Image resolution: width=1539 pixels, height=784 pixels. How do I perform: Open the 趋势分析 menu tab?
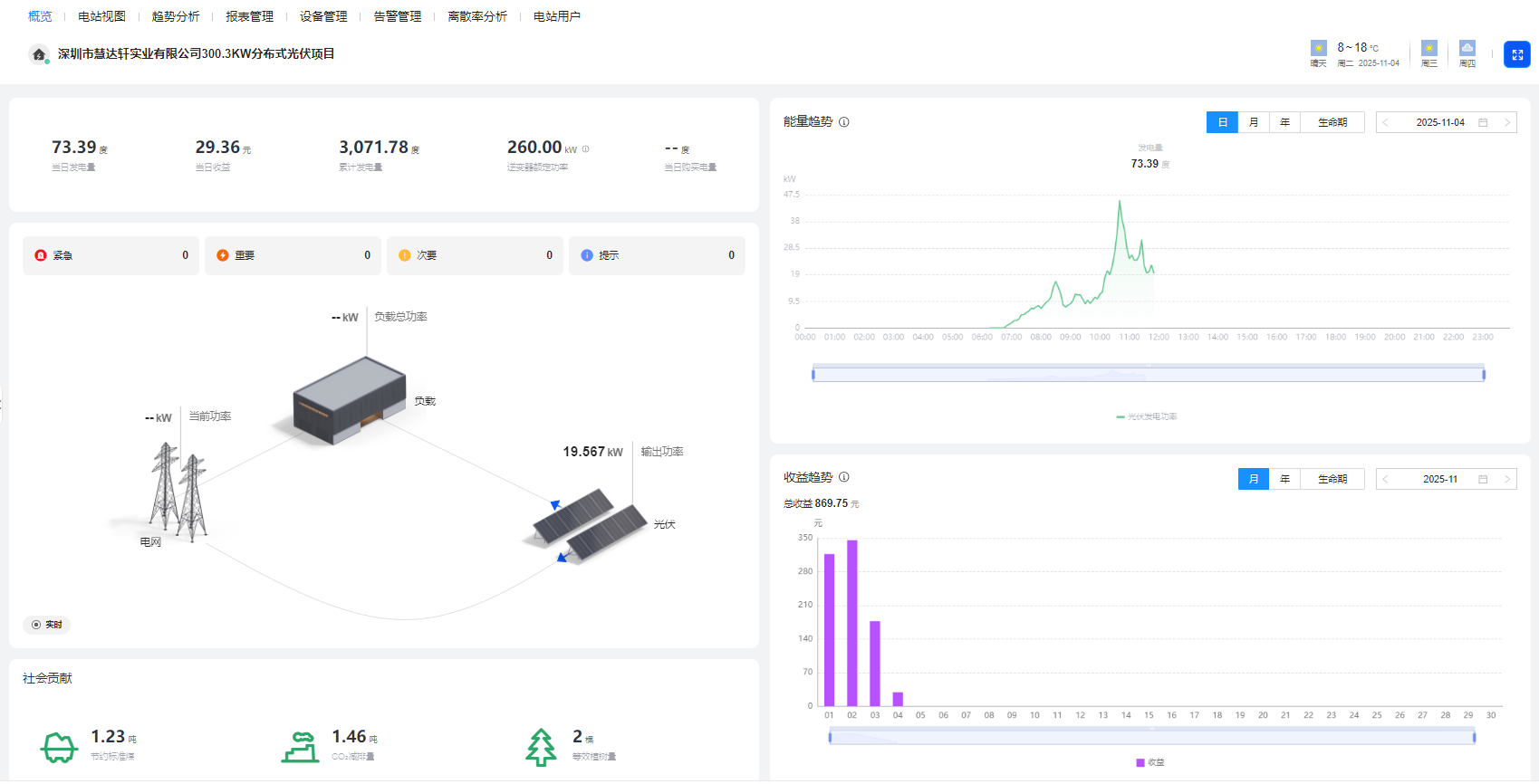[176, 16]
